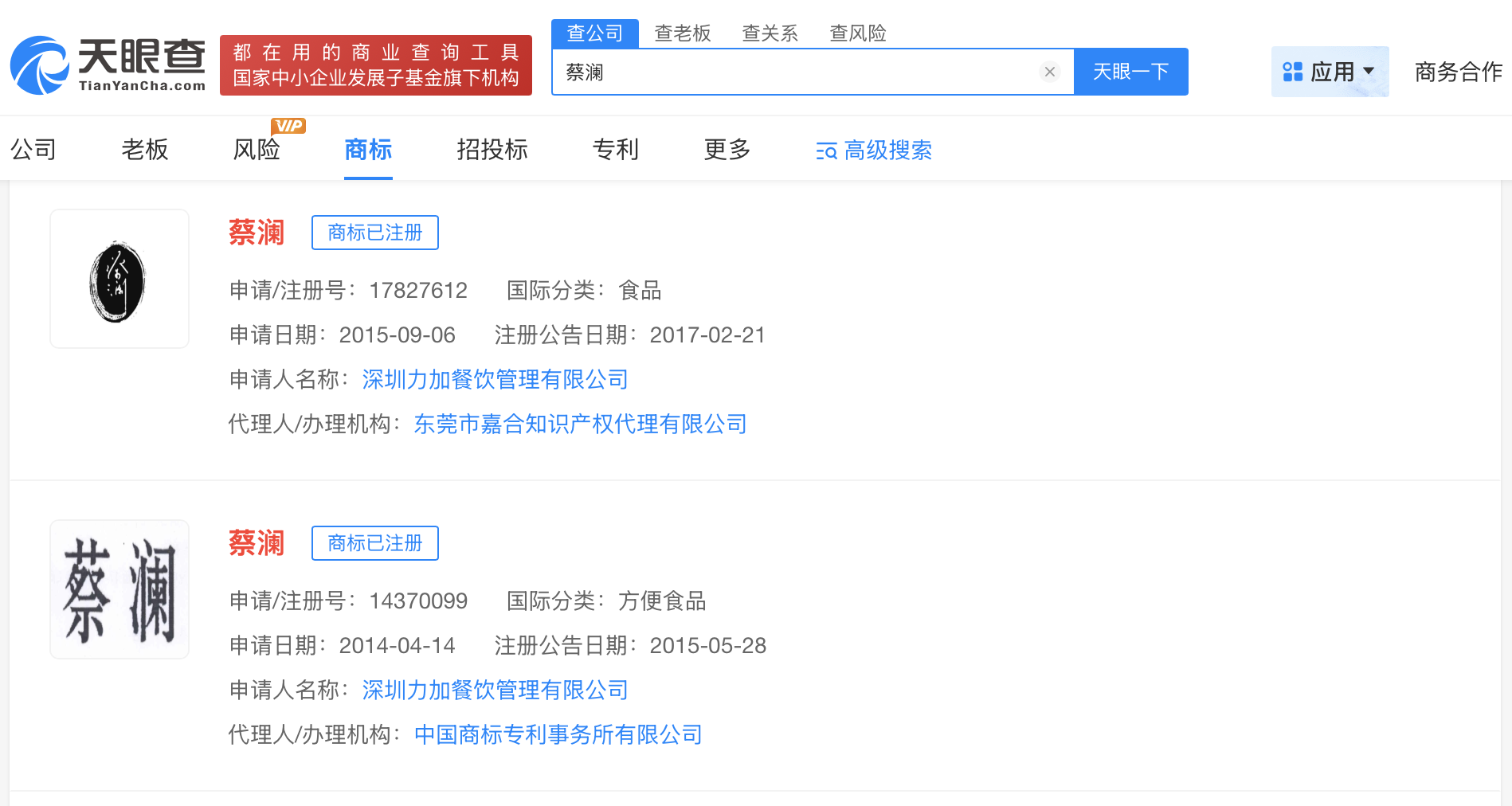
Task: Click the VIP badge on 风险
Action: pyautogui.click(x=288, y=126)
